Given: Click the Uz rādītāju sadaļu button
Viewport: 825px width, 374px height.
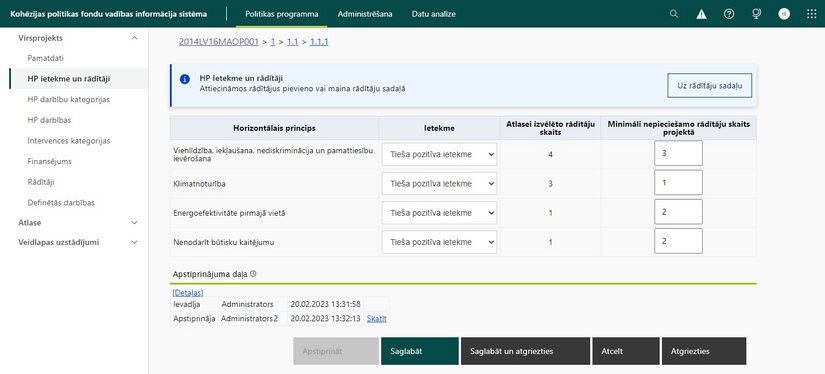Looking at the screenshot, I should (709, 86).
